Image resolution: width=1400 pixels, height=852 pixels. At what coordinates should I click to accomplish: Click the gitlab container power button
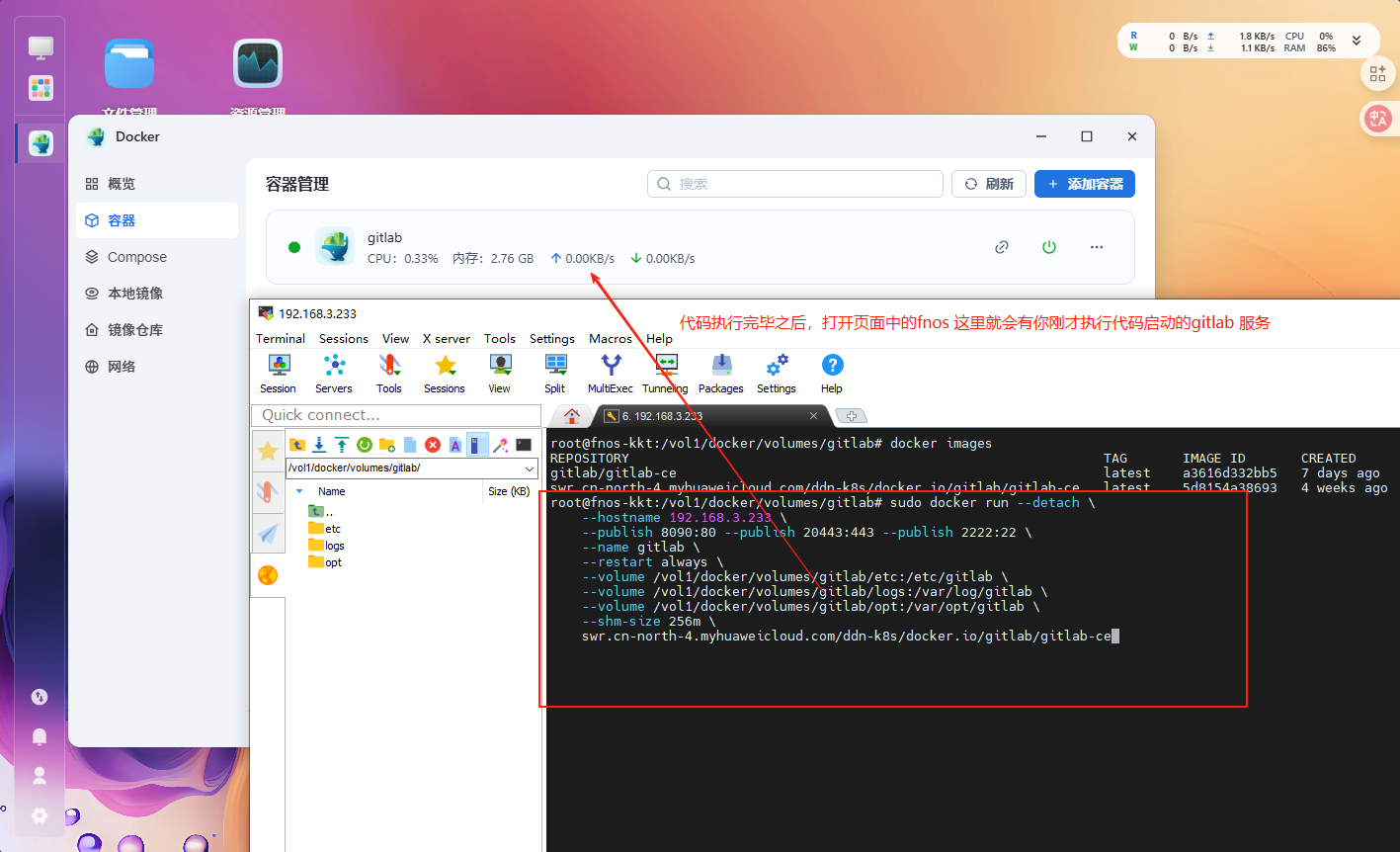(x=1049, y=247)
